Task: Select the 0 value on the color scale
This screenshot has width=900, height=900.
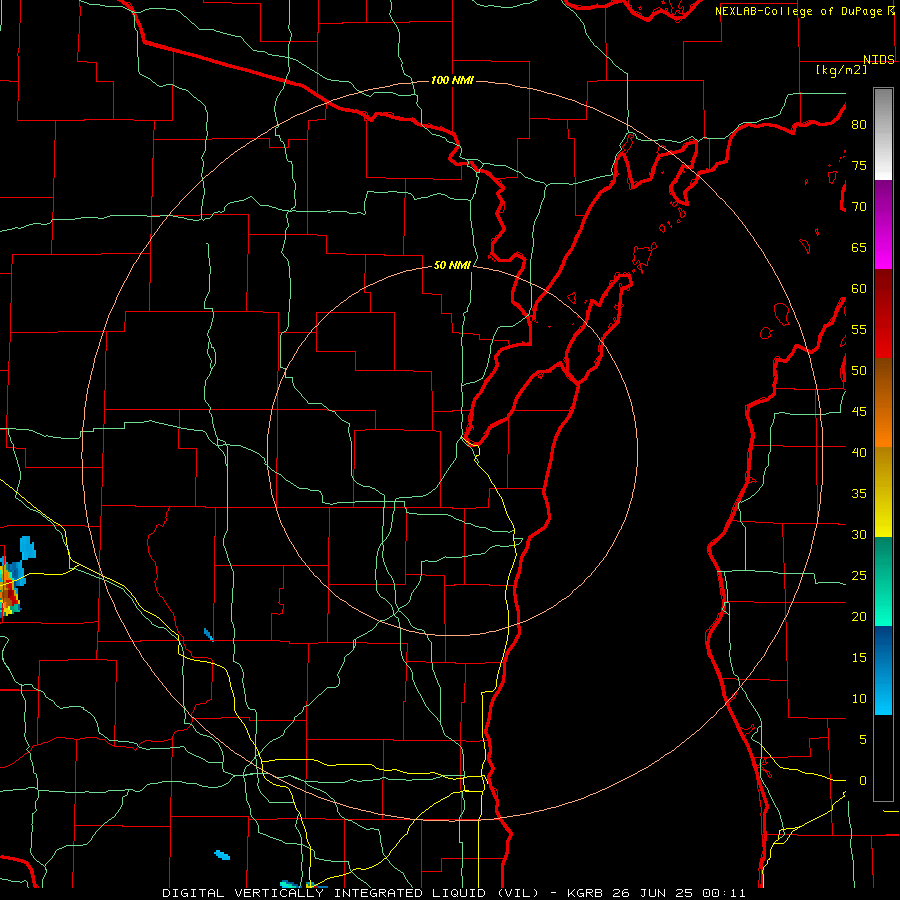Action: coord(863,781)
